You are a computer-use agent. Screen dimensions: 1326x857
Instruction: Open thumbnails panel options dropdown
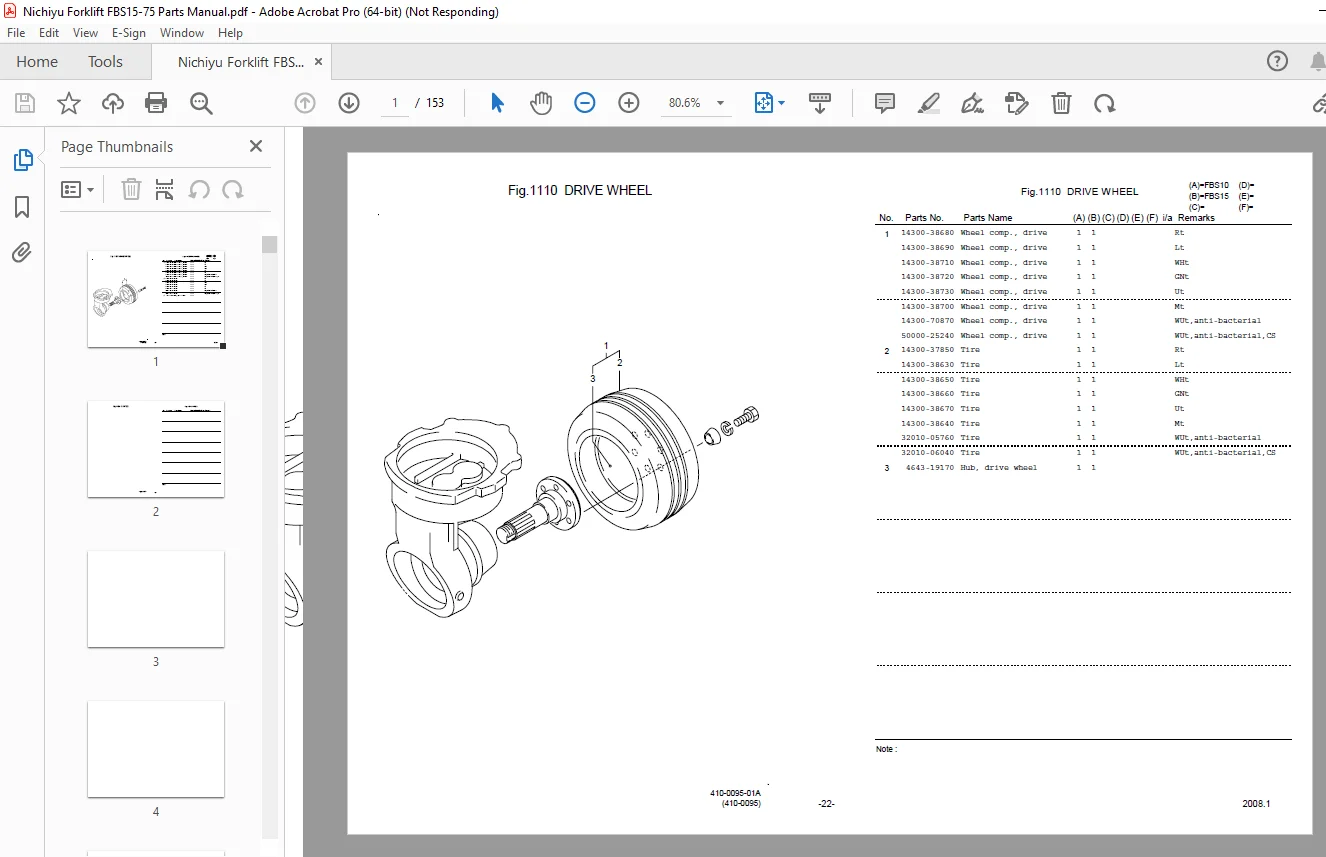[x=78, y=189]
